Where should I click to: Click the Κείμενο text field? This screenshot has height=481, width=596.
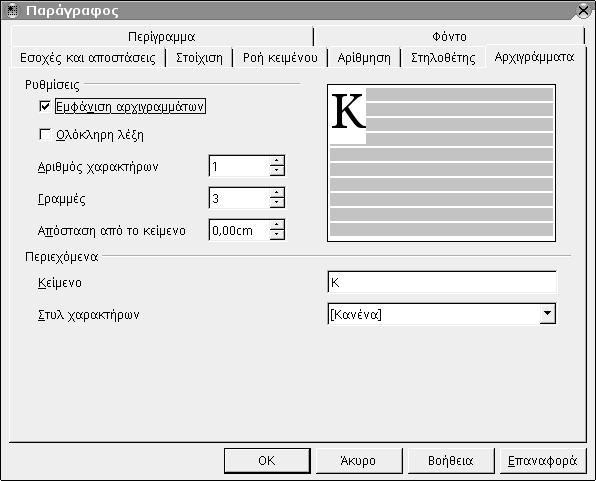(x=442, y=282)
